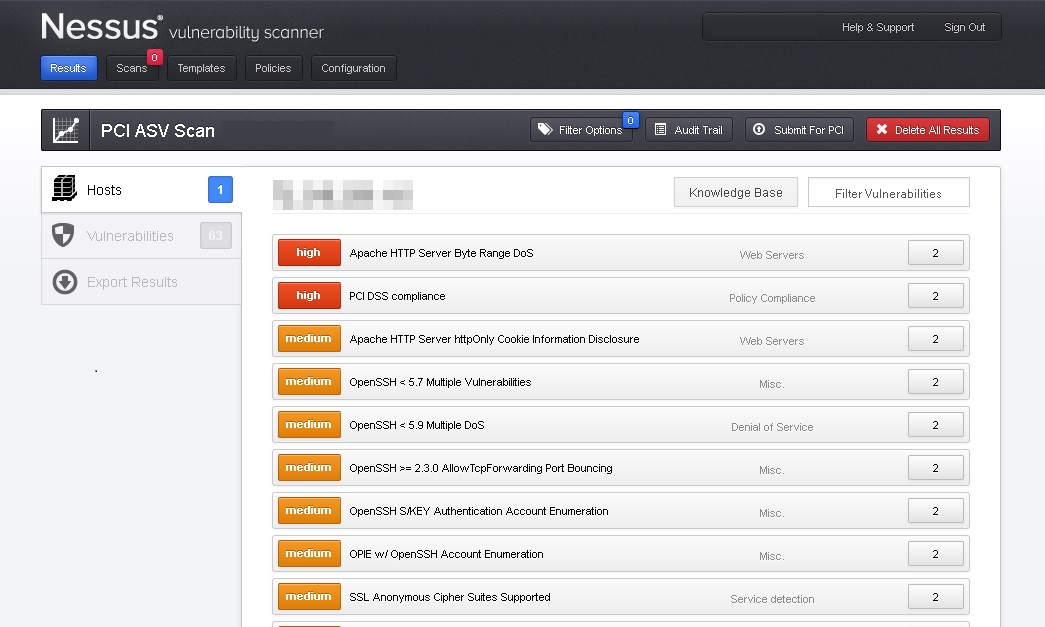
Task: Click the tag icon on Filter Options
Action: [x=545, y=130]
